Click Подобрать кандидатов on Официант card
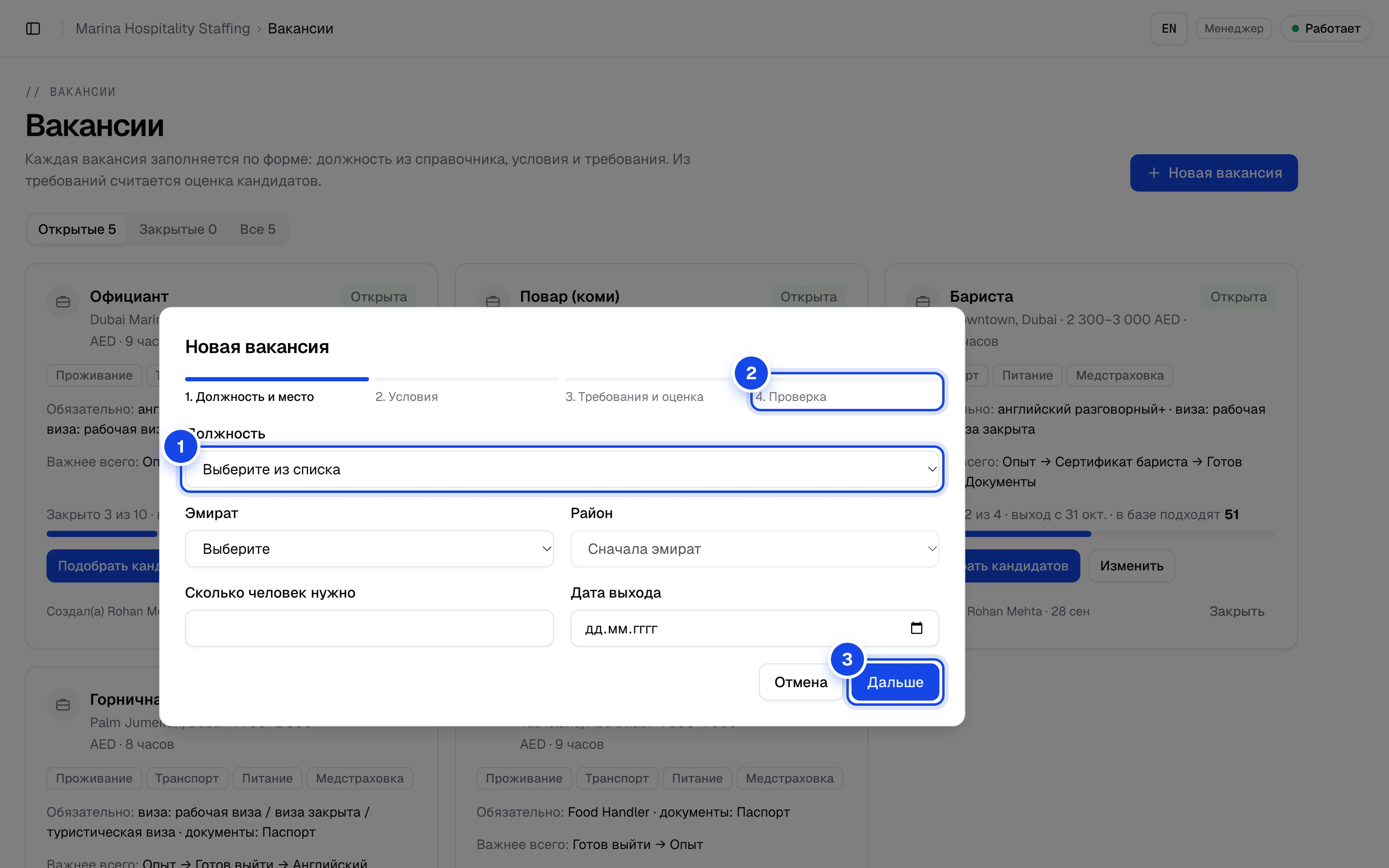Screen dimensions: 1389x868 pos(102,566)
